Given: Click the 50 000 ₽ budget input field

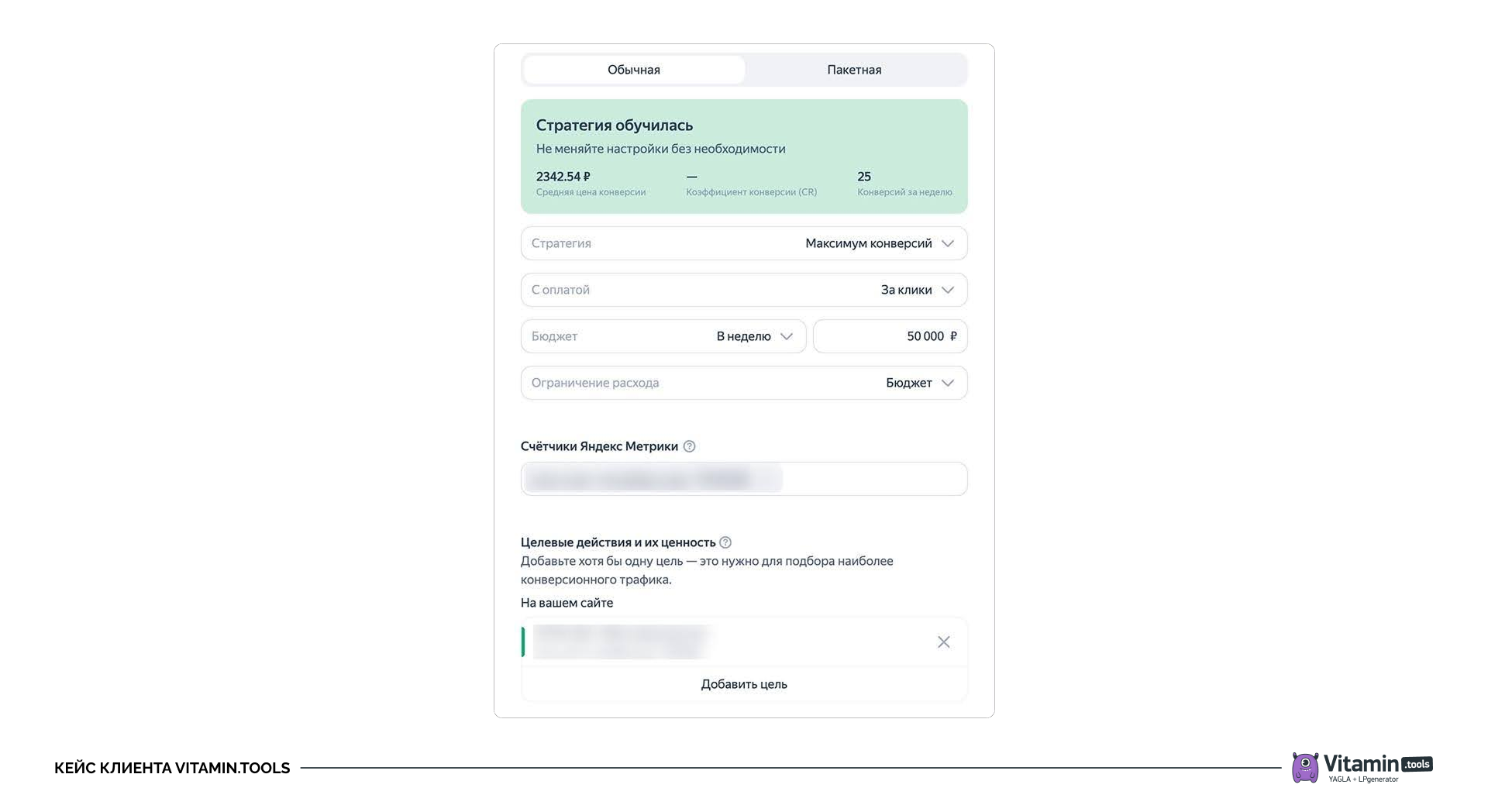Looking at the screenshot, I should (x=890, y=336).
